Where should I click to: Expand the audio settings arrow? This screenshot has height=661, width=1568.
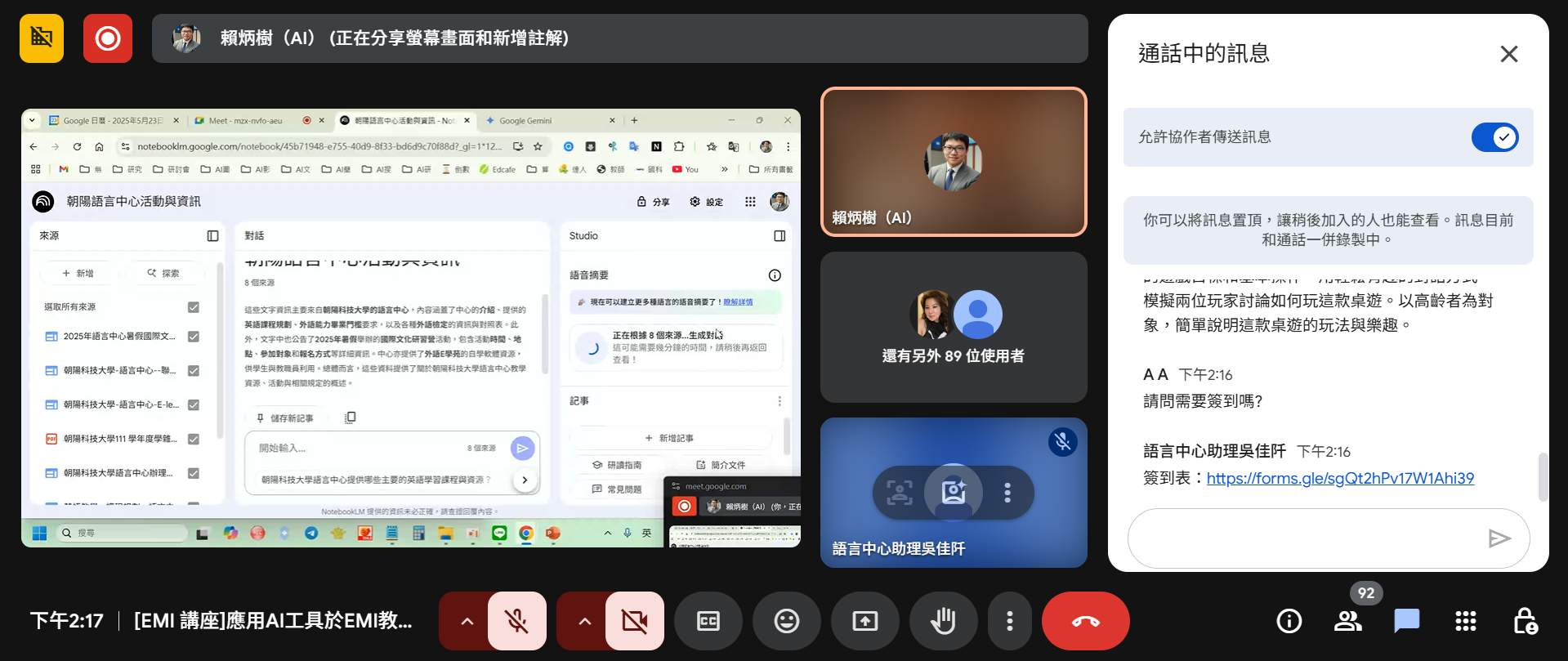[467, 621]
